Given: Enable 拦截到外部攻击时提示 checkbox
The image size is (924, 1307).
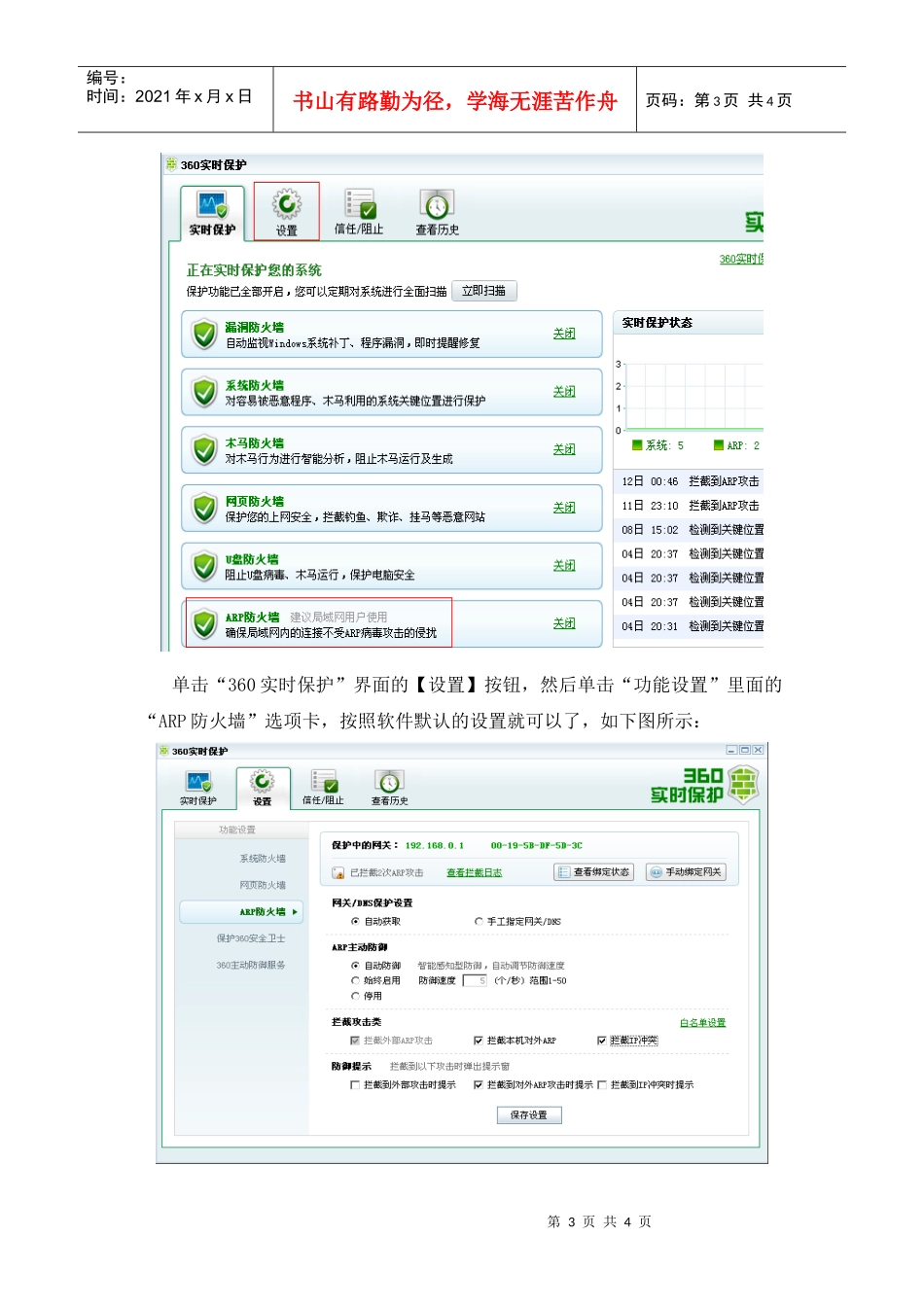Looking at the screenshot, I should point(355,1085).
